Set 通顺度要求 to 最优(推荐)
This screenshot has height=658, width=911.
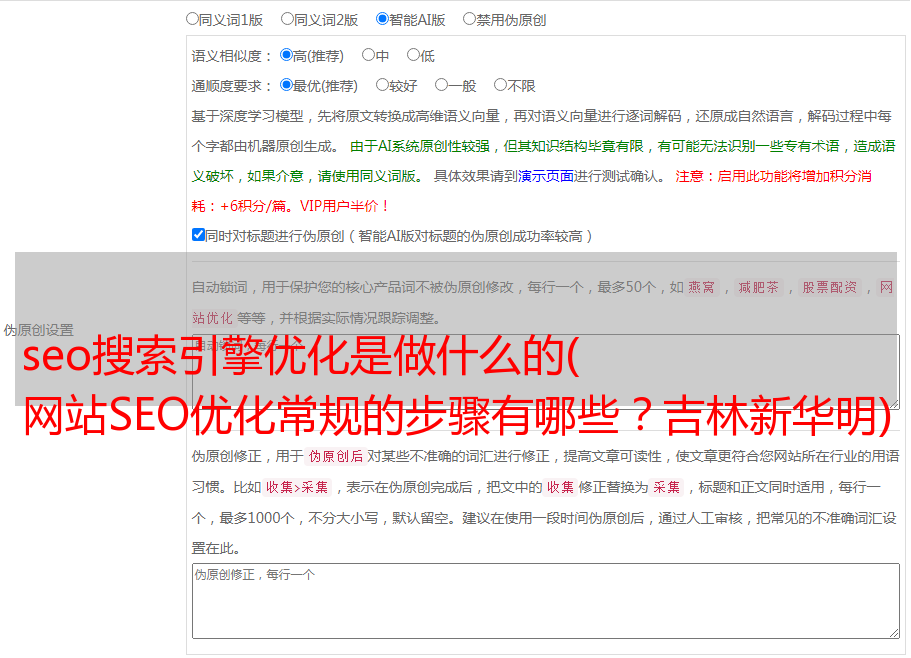(286, 85)
